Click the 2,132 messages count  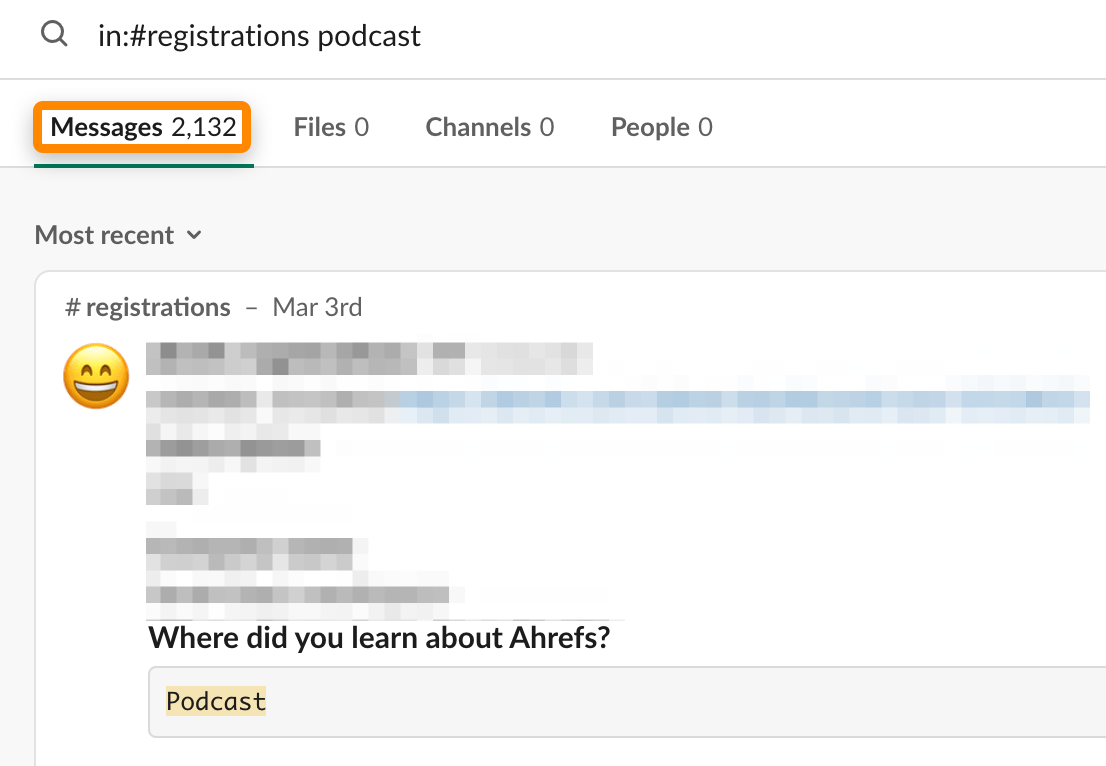[203, 127]
